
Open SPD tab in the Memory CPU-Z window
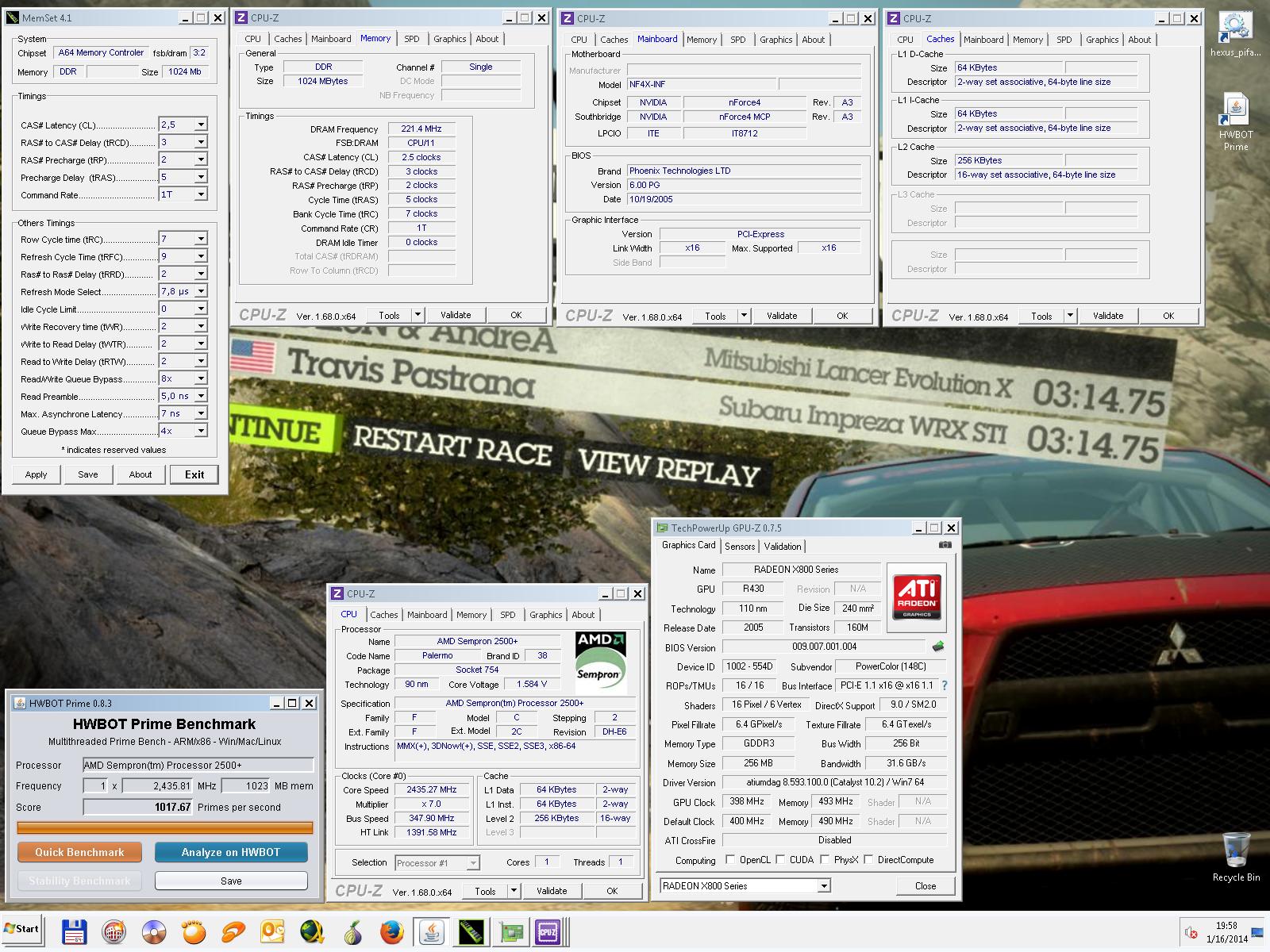(411, 39)
